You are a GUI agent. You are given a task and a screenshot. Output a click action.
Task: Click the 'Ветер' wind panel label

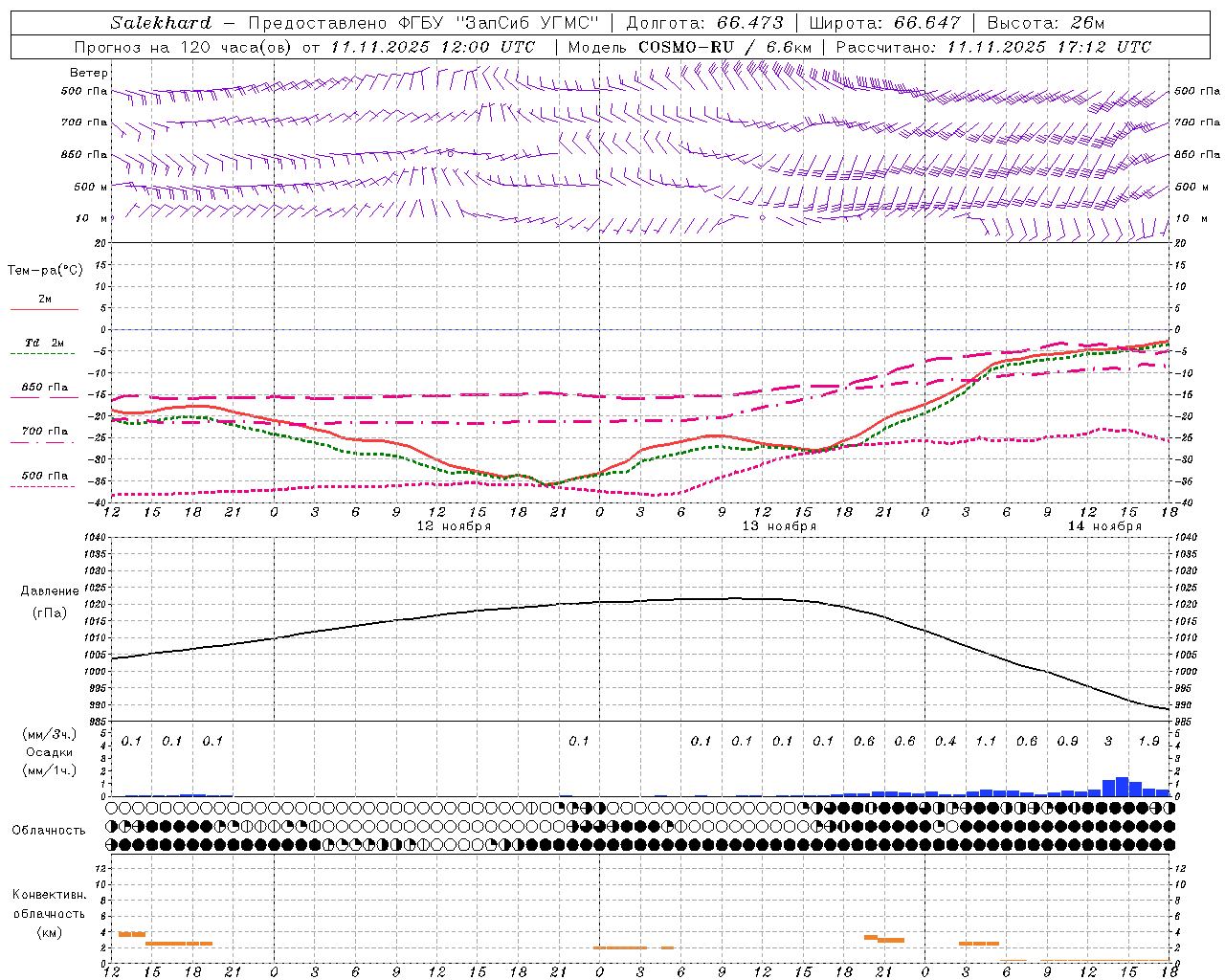pos(89,73)
